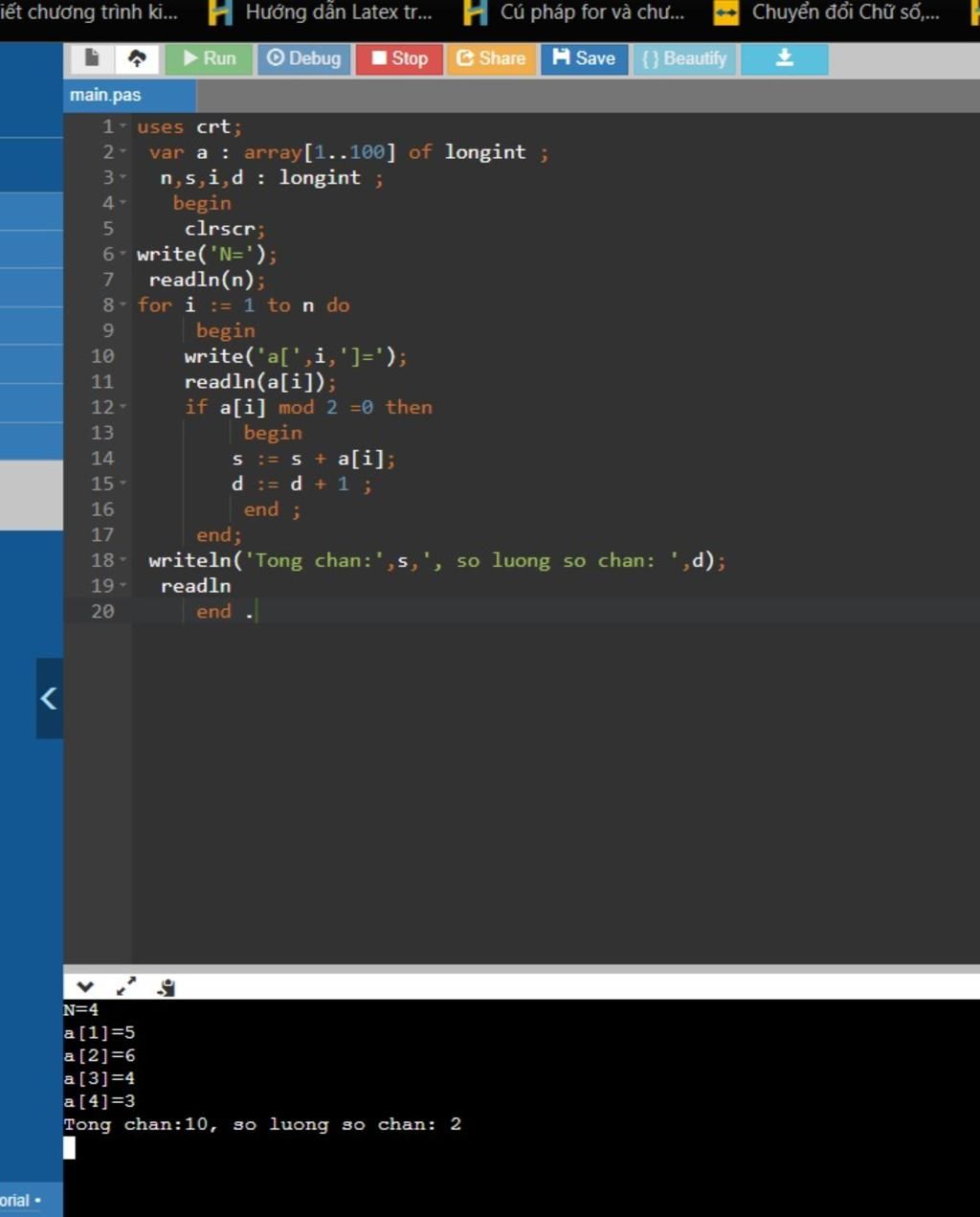The image size is (980, 1217).
Task: Click the 'd := d + 1 ;' line
Action: pyautogui.click(x=301, y=484)
